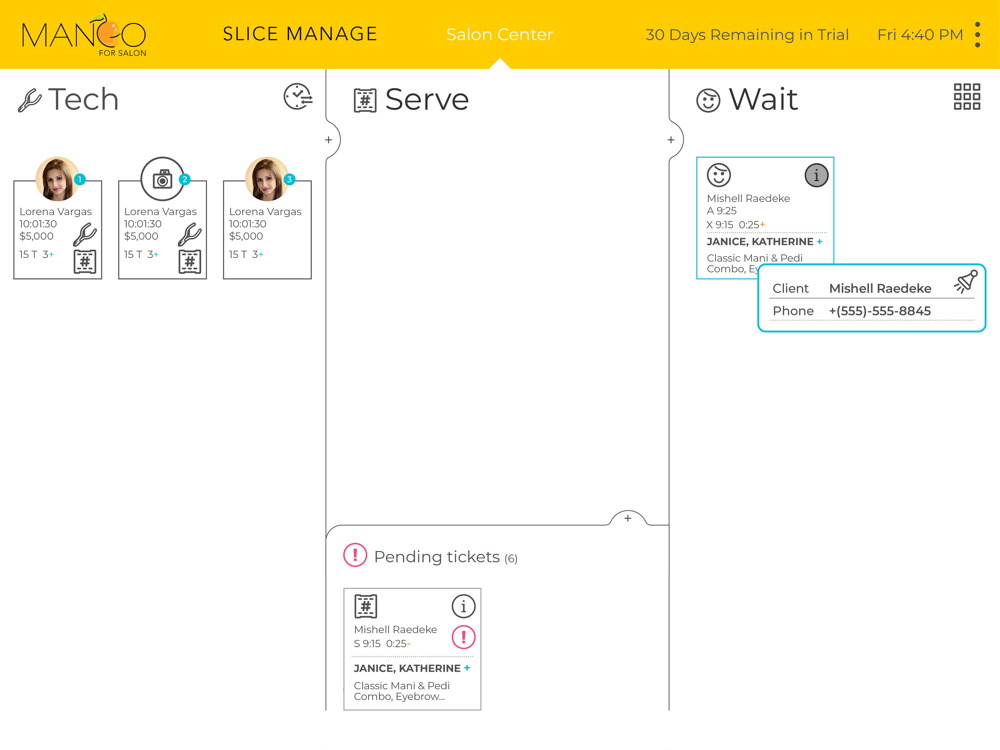
Task: Expand panel with plus between Serve and Wait
Action: [671, 140]
